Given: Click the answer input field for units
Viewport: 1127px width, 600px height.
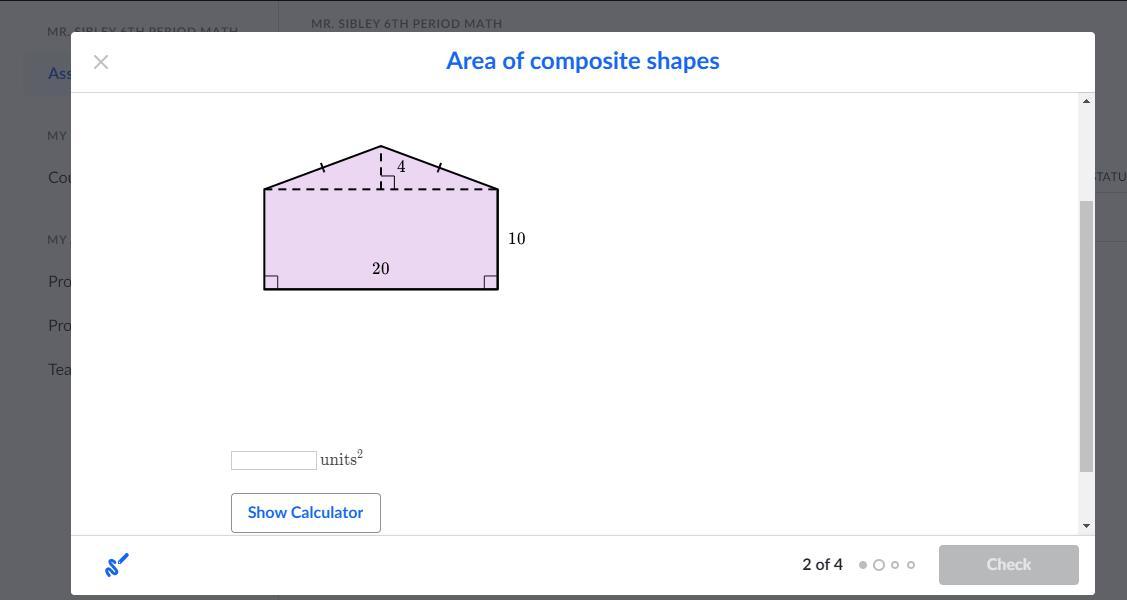Looking at the screenshot, I should click(274, 461).
